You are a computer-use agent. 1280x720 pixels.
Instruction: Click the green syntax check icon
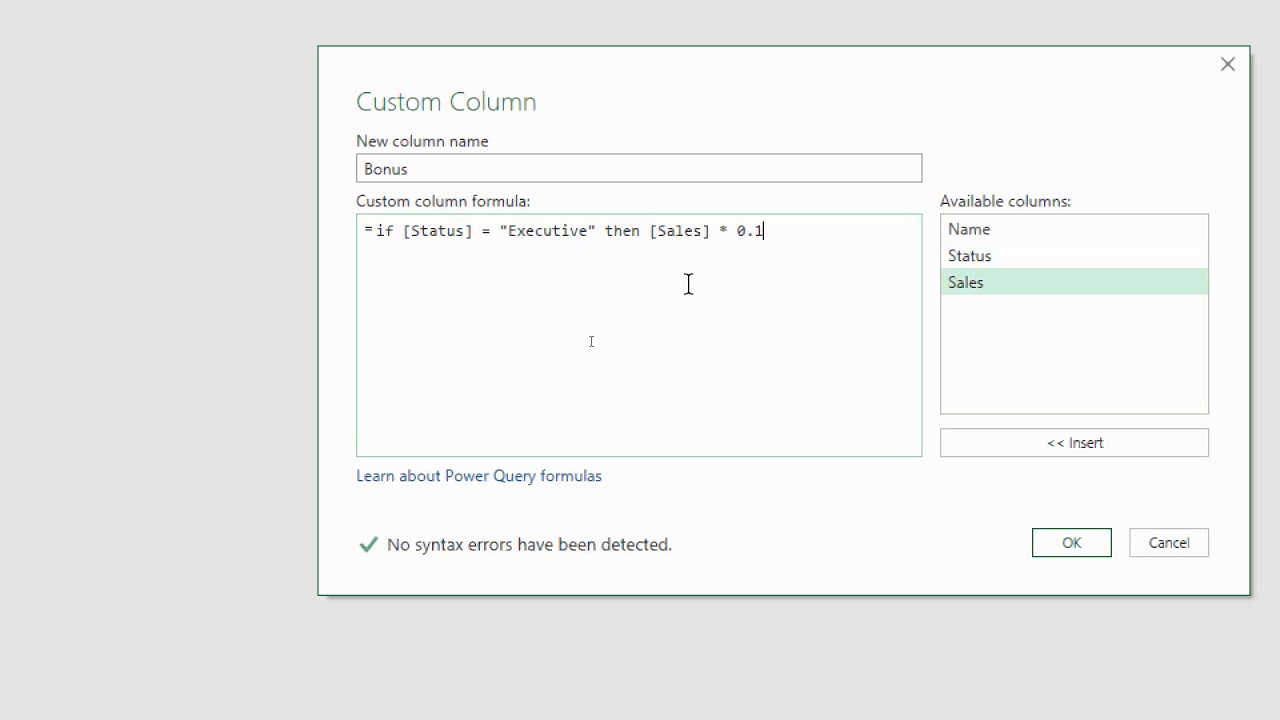[x=368, y=544]
